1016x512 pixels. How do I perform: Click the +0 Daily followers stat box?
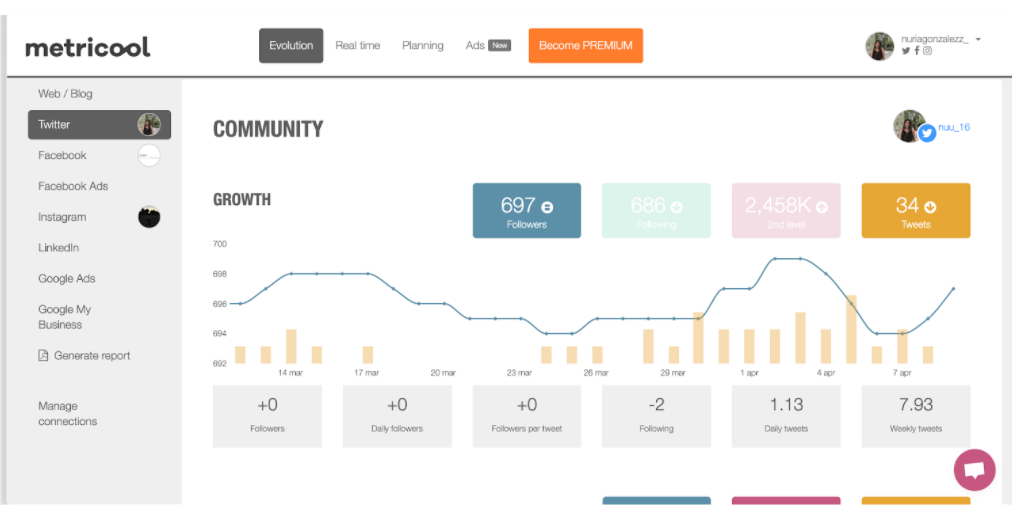point(397,416)
